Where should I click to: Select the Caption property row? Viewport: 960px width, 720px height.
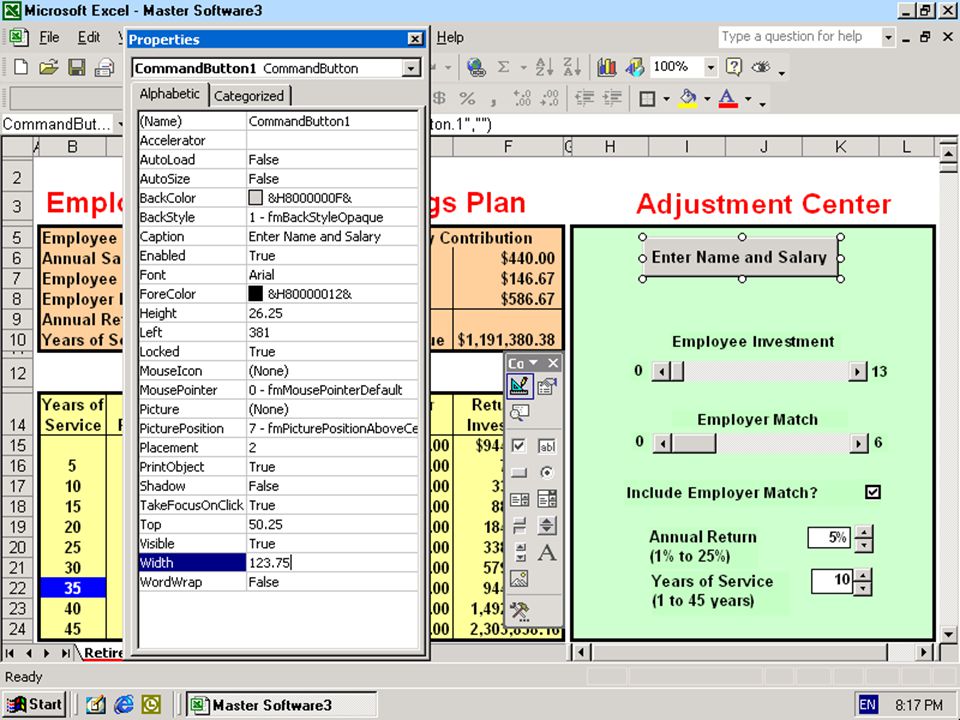tap(279, 236)
